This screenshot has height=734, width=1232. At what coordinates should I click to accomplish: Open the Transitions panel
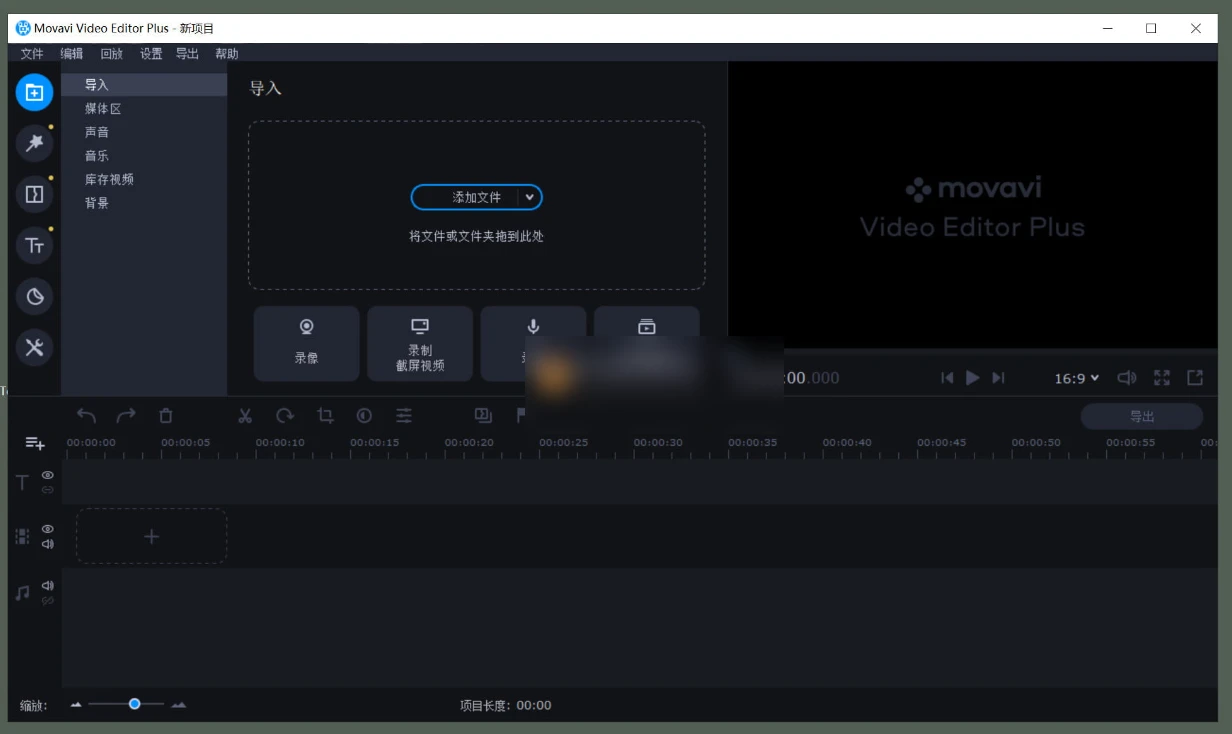[x=34, y=194]
